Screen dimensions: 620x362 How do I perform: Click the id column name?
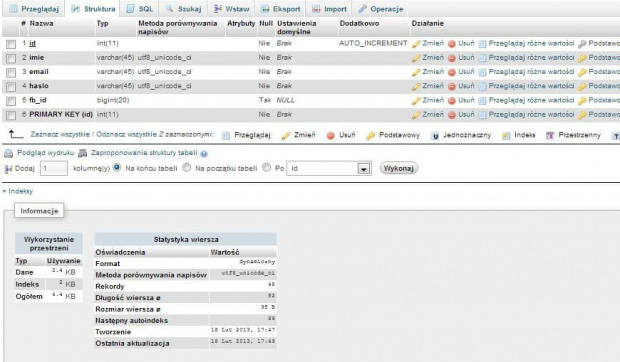(x=32, y=43)
